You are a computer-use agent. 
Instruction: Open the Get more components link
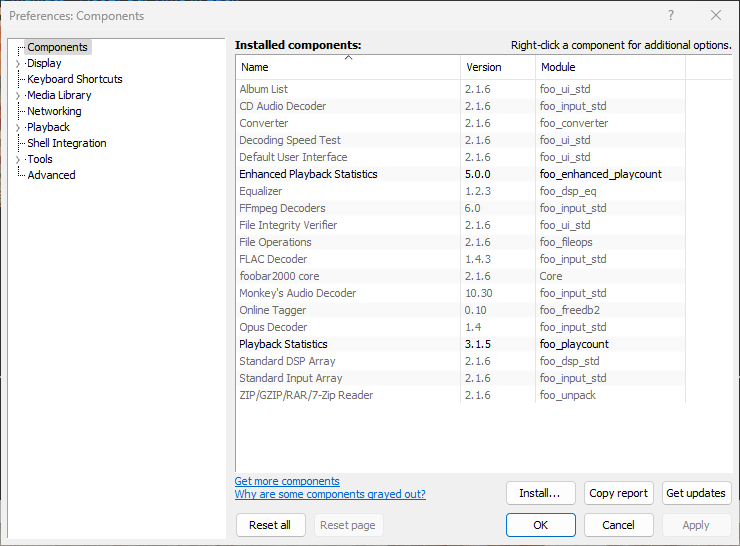click(x=287, y=481)
